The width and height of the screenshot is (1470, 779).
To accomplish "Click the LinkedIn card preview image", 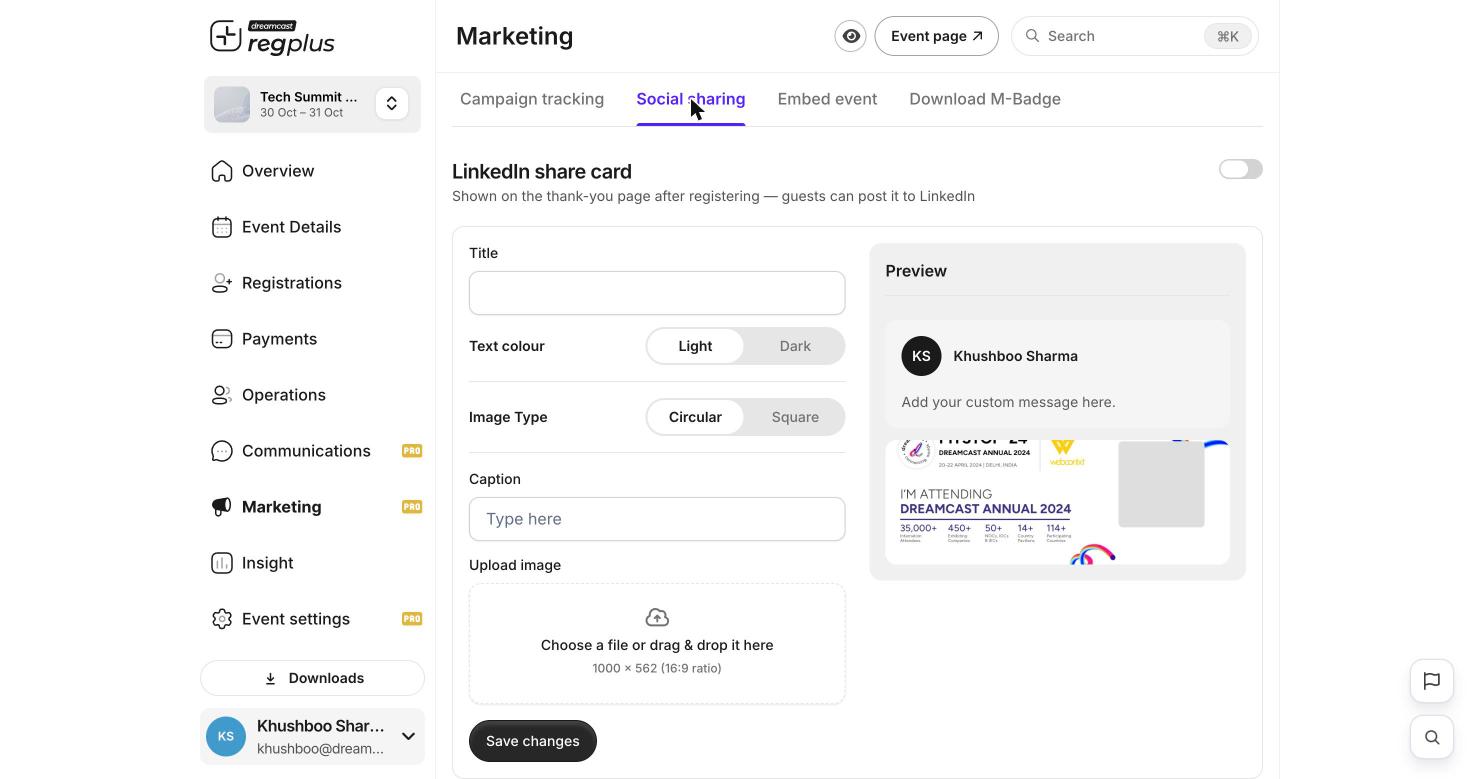I will tap(1057, 502).
